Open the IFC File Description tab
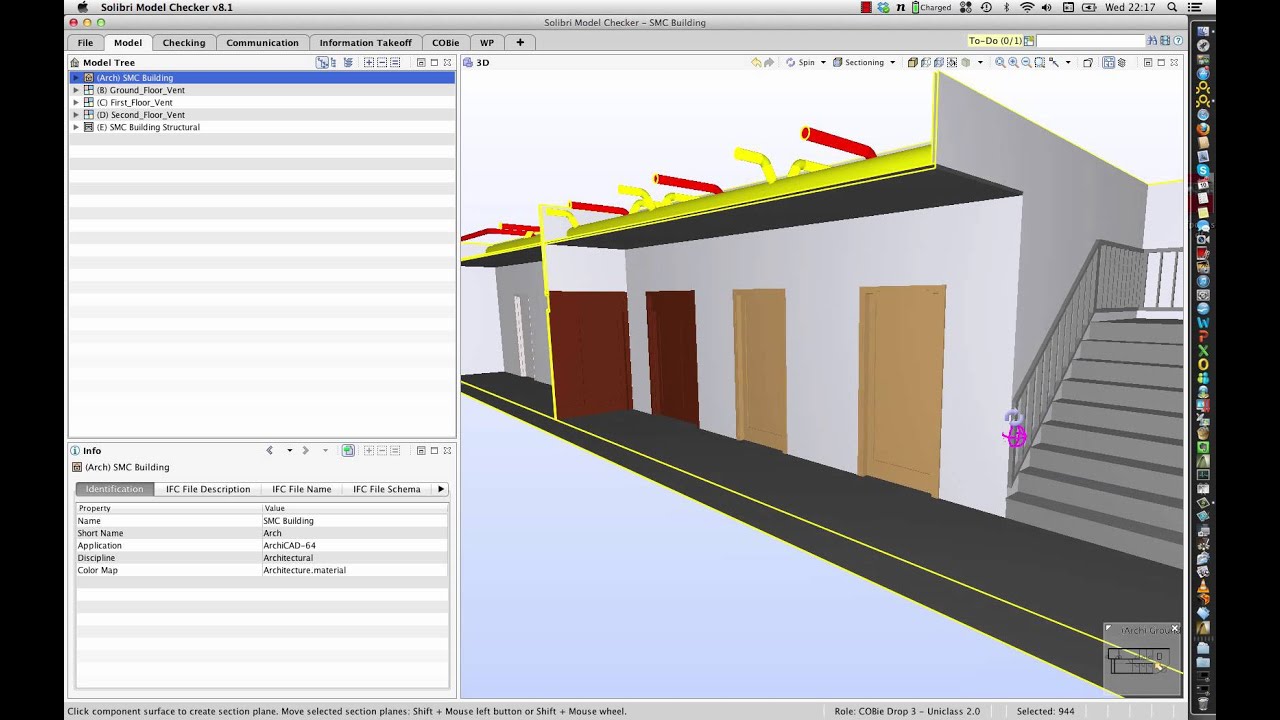1280x720 pixels. [x=208, y=489]
